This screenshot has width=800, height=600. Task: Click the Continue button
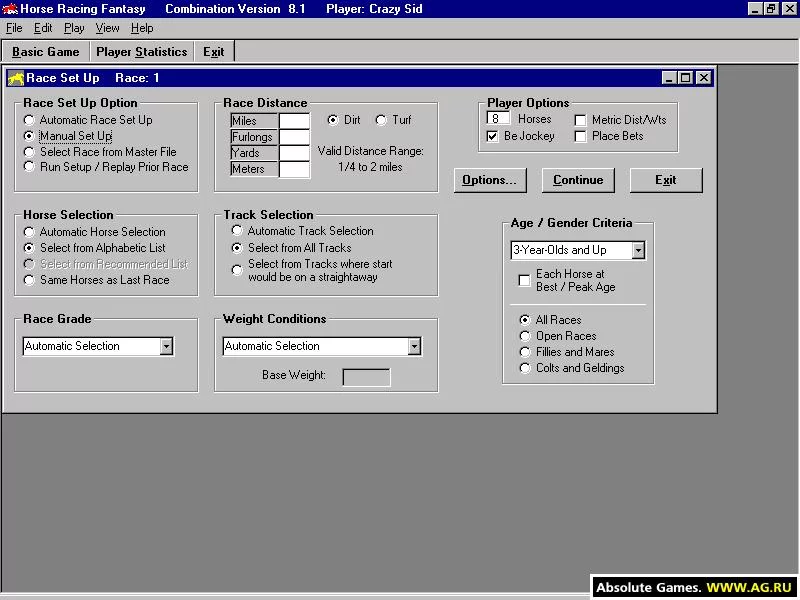click(x=578, y=180)
